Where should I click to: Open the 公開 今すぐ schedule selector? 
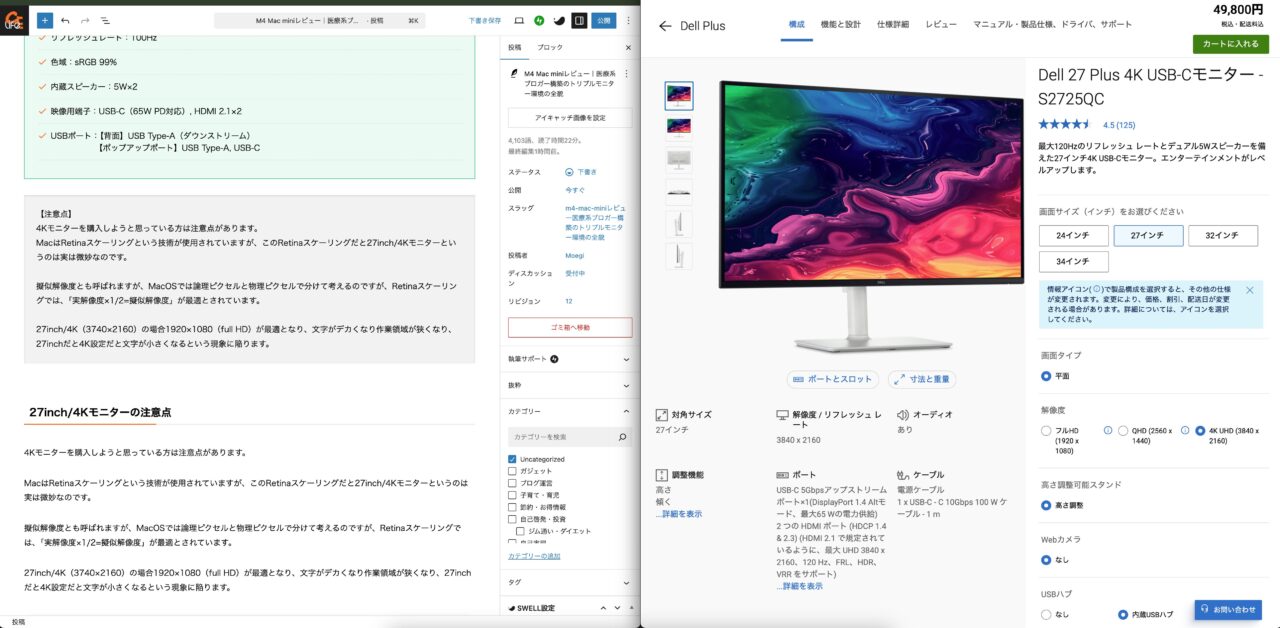(x=575, y=190)
